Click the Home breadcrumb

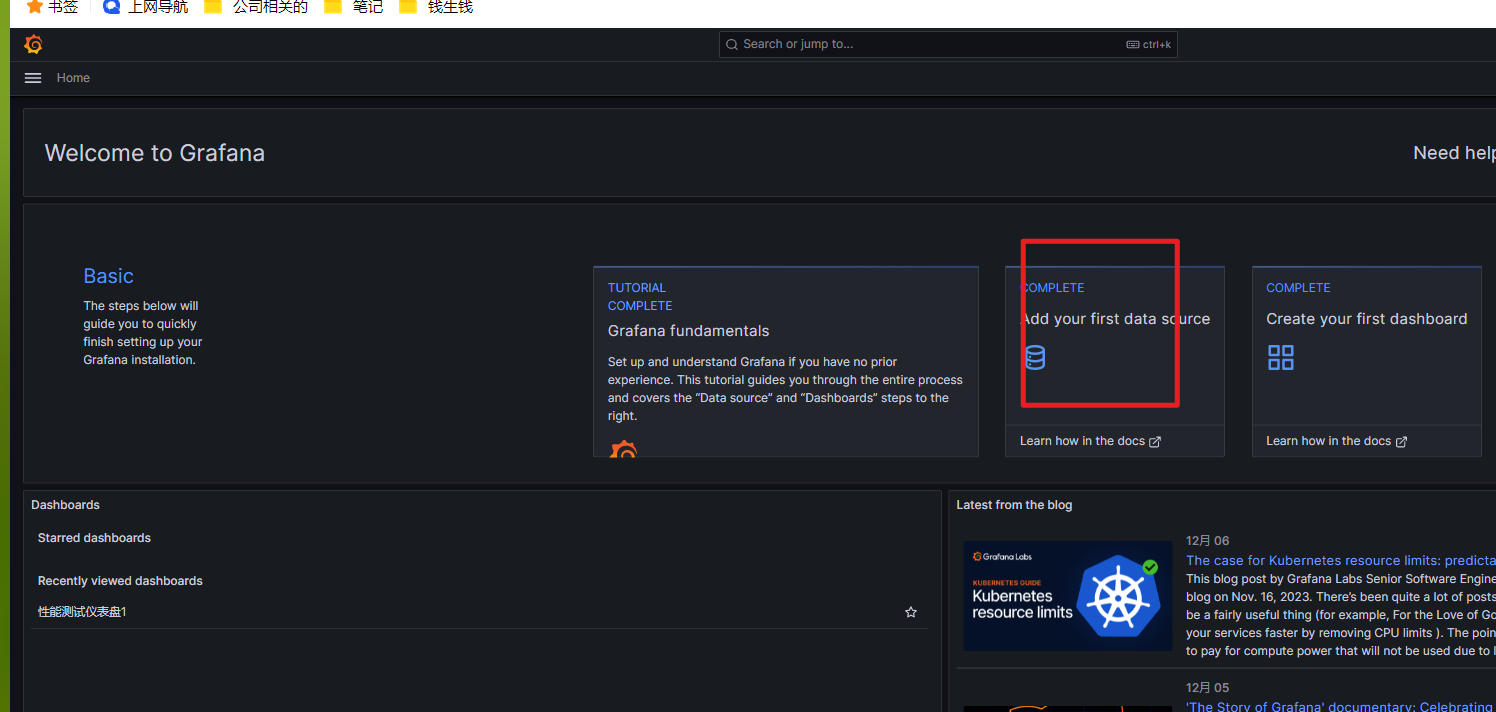tap(73, 78)
